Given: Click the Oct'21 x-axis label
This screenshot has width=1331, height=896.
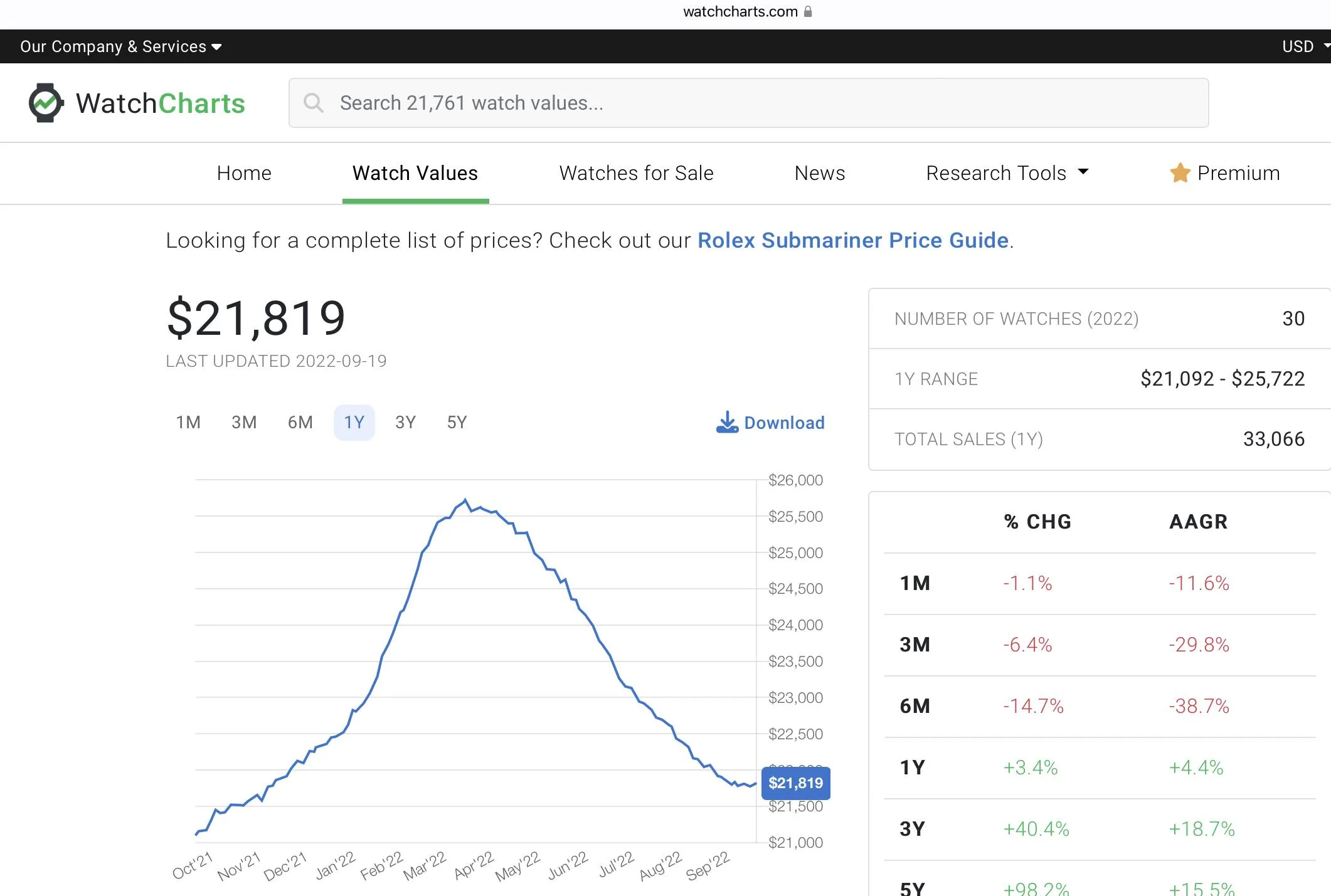Looking at the screenshot, I should (193, 866).
